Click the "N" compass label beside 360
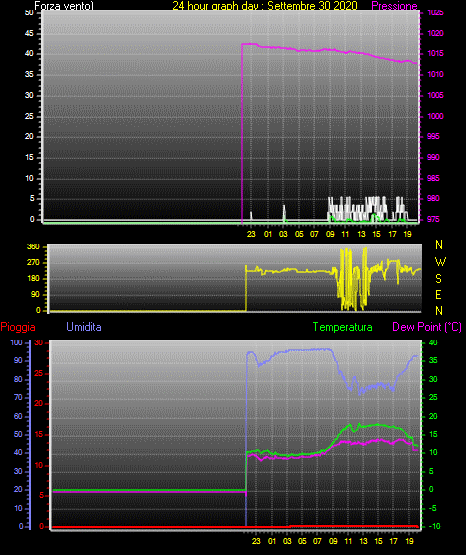The width and height of the screenshot is (466, 555). pyautogui.click(x=439, y=245)
